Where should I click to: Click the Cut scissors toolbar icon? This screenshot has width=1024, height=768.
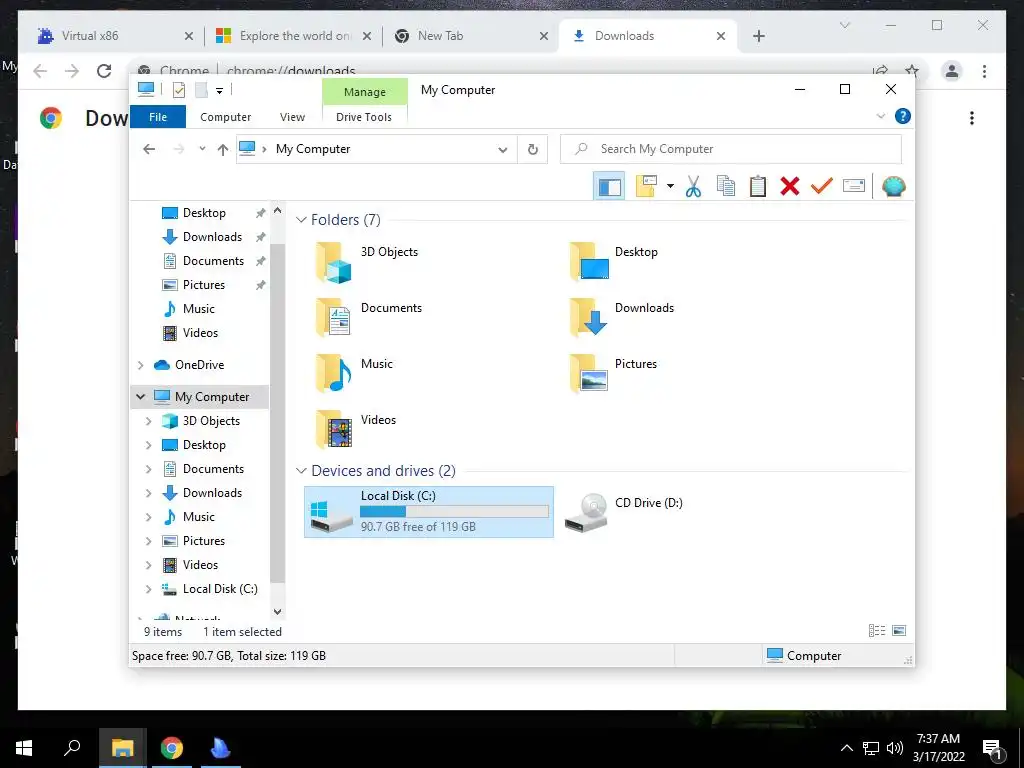click(x=693, y=187)
